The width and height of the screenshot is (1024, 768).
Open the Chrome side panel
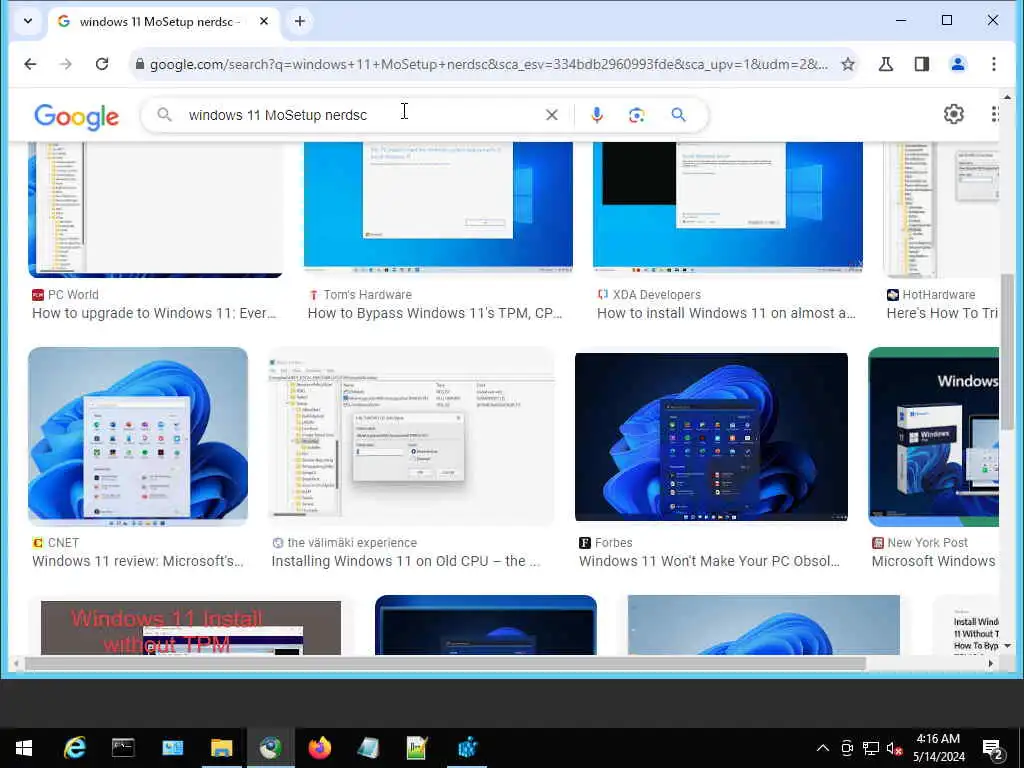(921, 64)
